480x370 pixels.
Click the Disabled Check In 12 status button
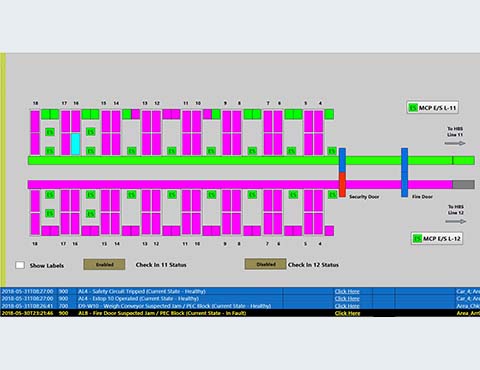(266, 264)
